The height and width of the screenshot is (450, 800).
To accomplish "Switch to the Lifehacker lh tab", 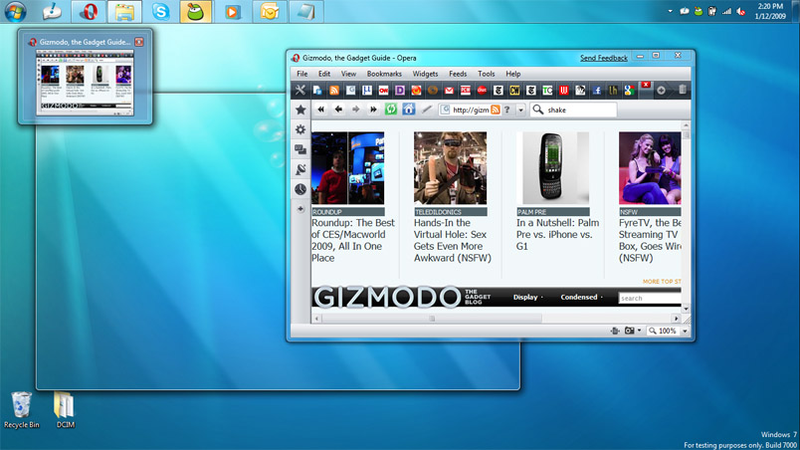I will [613, 90].
